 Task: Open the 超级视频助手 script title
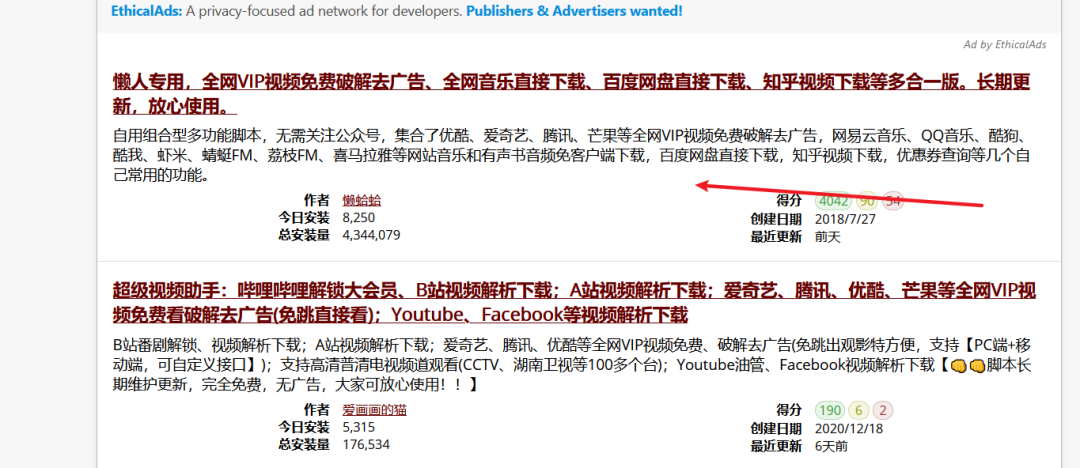tap(574, 302)
